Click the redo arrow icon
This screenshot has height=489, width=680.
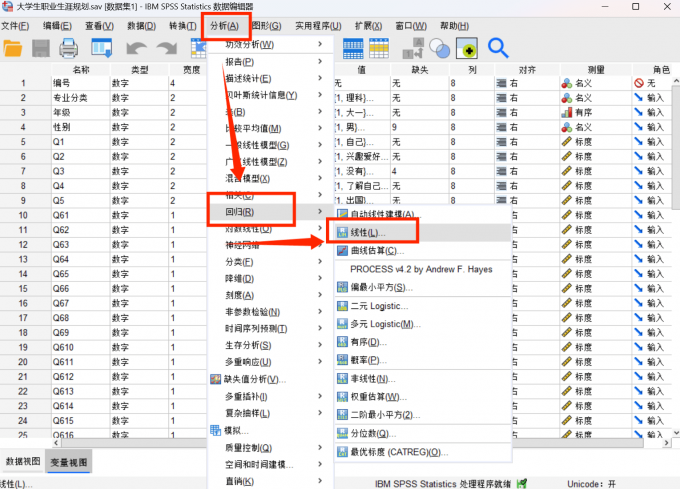167,48
